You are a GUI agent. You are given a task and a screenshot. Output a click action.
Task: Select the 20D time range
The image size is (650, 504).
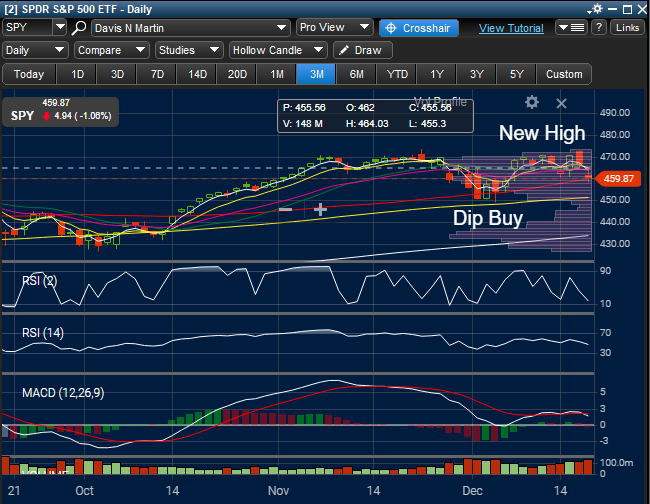click(x=237, y=74)
